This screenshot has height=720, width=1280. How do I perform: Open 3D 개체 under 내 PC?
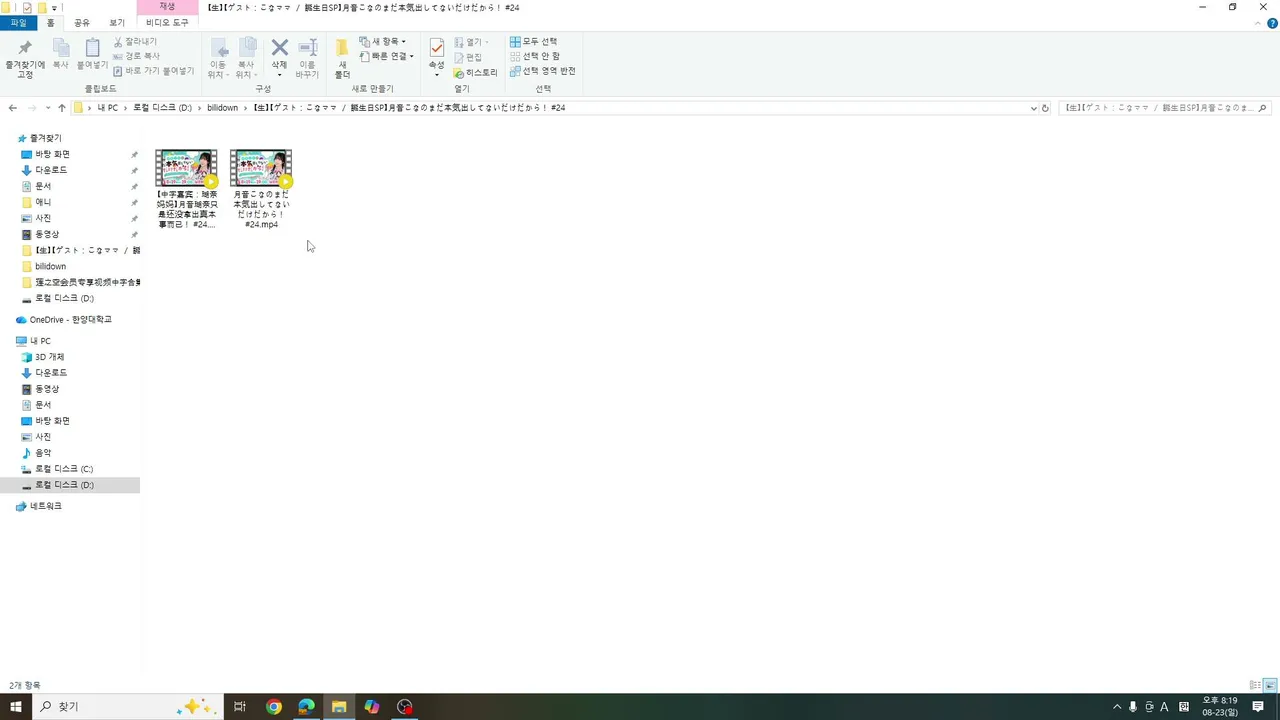[x=49, y=357]
